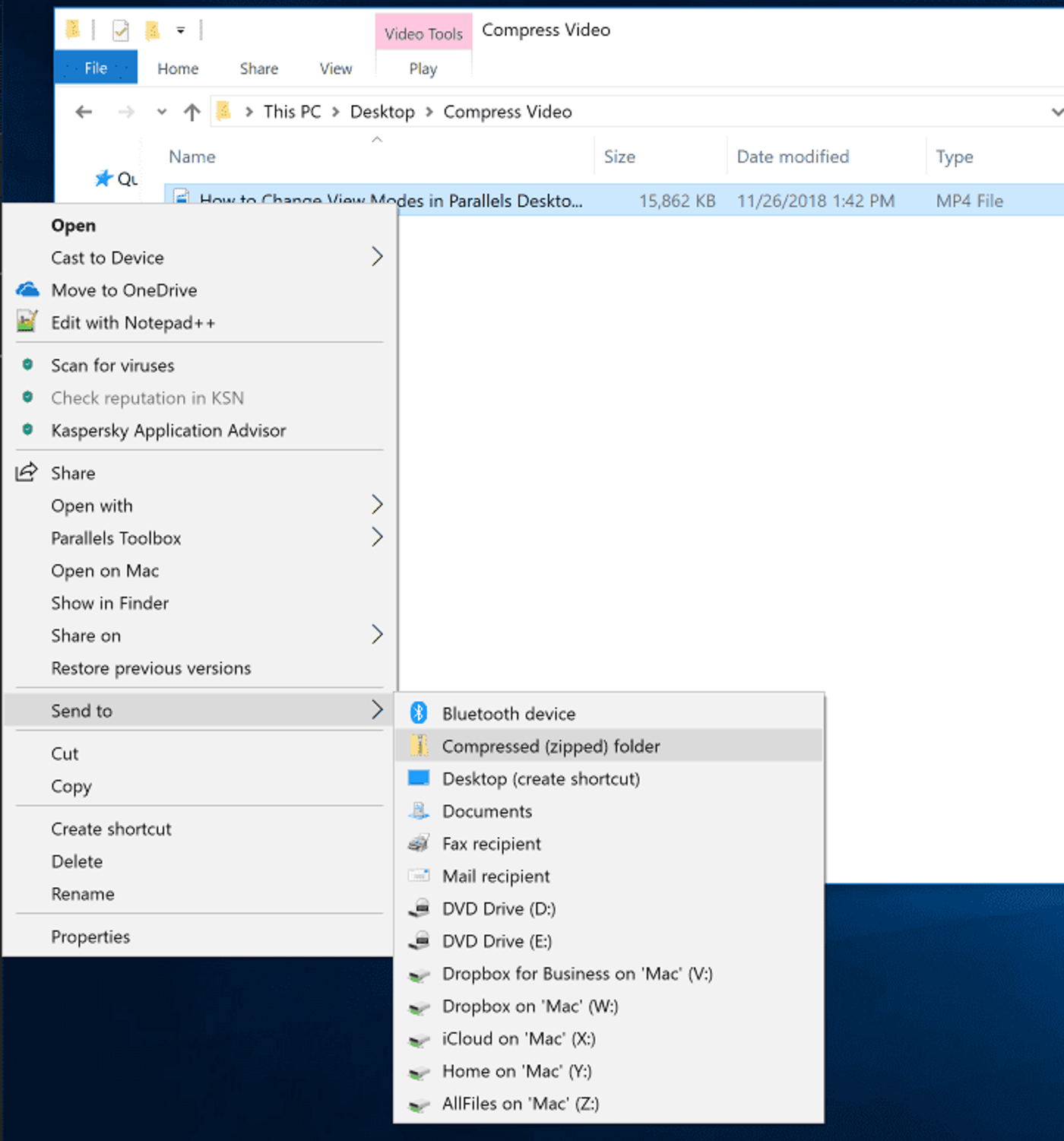Expand the Open with submenu arrow
The height and width of the screenshot is (1141, 1064).
coord(378,504)
